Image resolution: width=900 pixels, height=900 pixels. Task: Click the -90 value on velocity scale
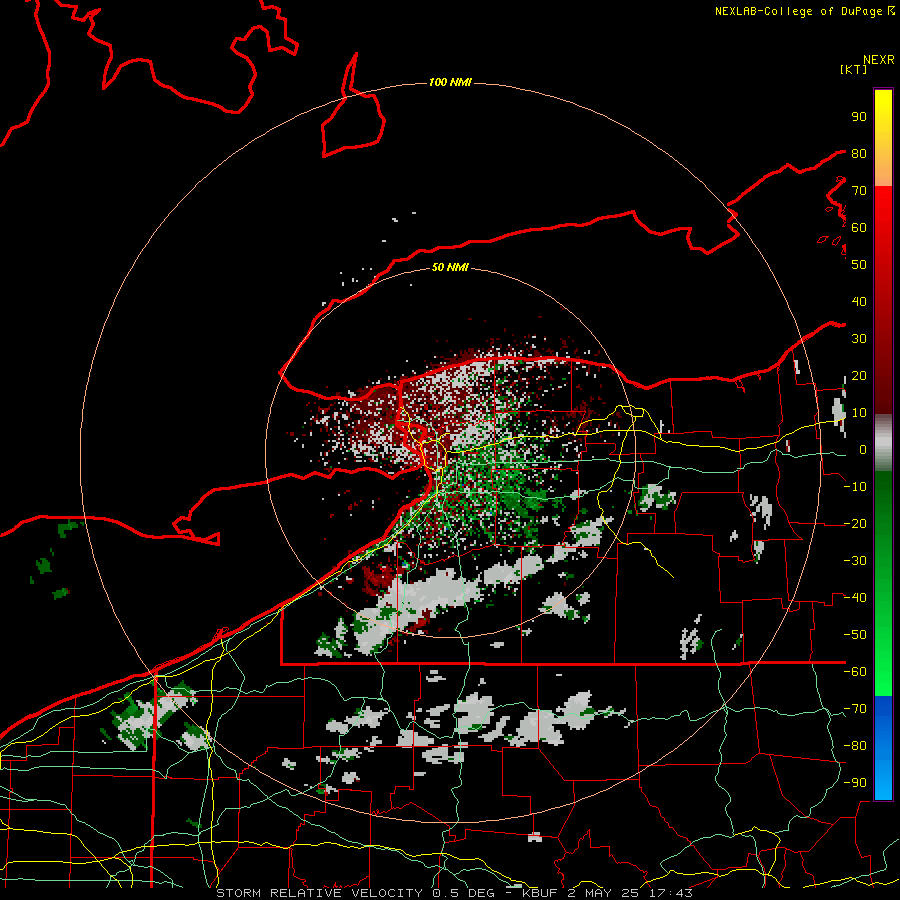[855, 782]
